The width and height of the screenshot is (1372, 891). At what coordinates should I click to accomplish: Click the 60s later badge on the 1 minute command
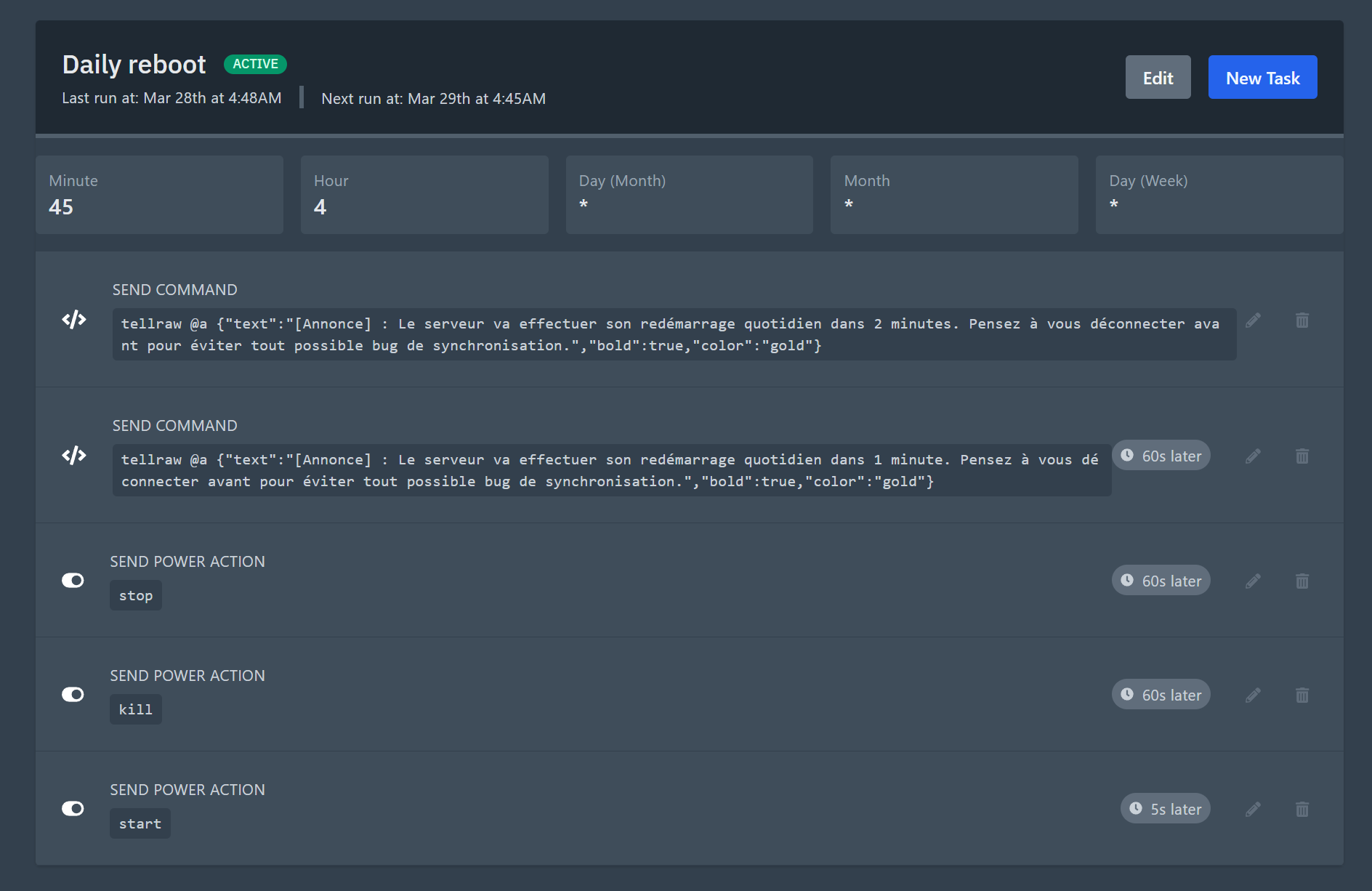(x=1161, y=456)
